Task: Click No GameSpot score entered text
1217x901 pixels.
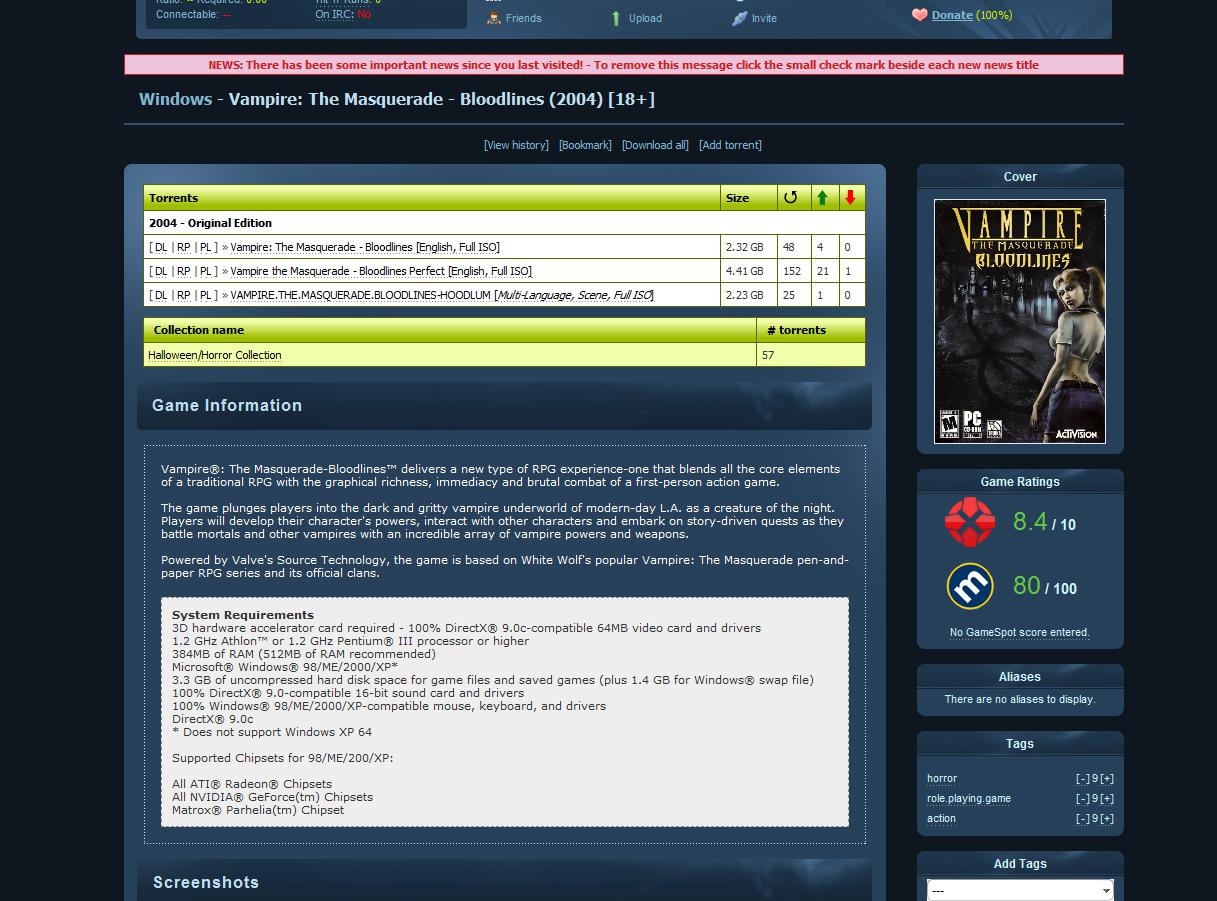Action: coord(1020,632)
